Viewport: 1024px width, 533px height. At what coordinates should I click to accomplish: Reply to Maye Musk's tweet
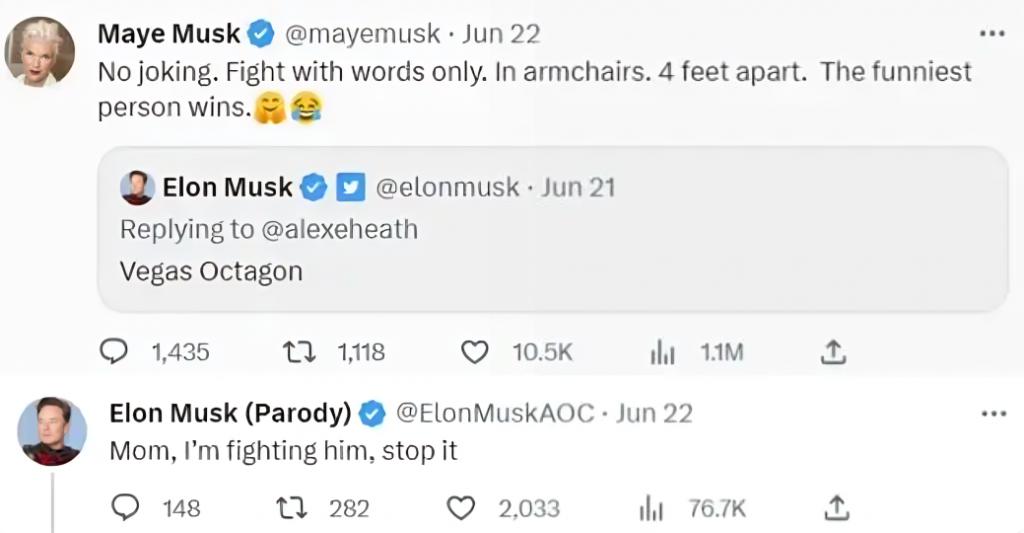(115, 352)
